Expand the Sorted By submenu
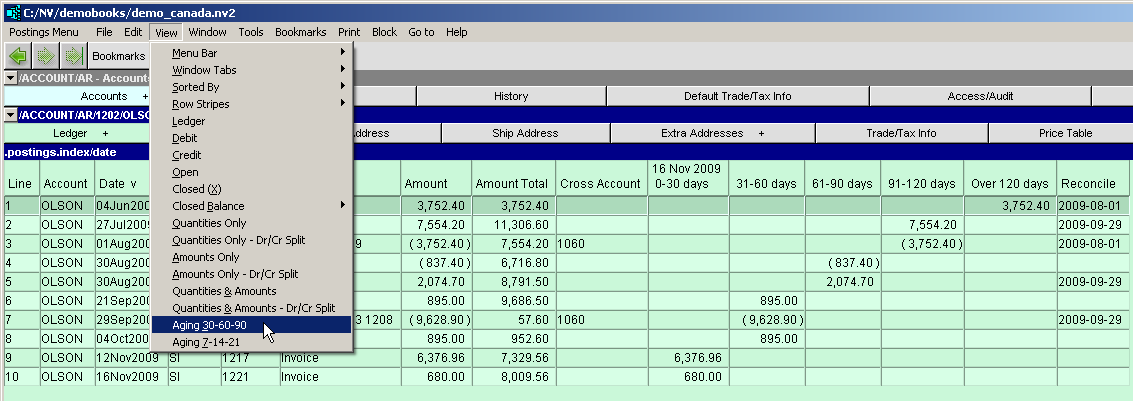The image size is (1133, 401). [x=195, y=87]
